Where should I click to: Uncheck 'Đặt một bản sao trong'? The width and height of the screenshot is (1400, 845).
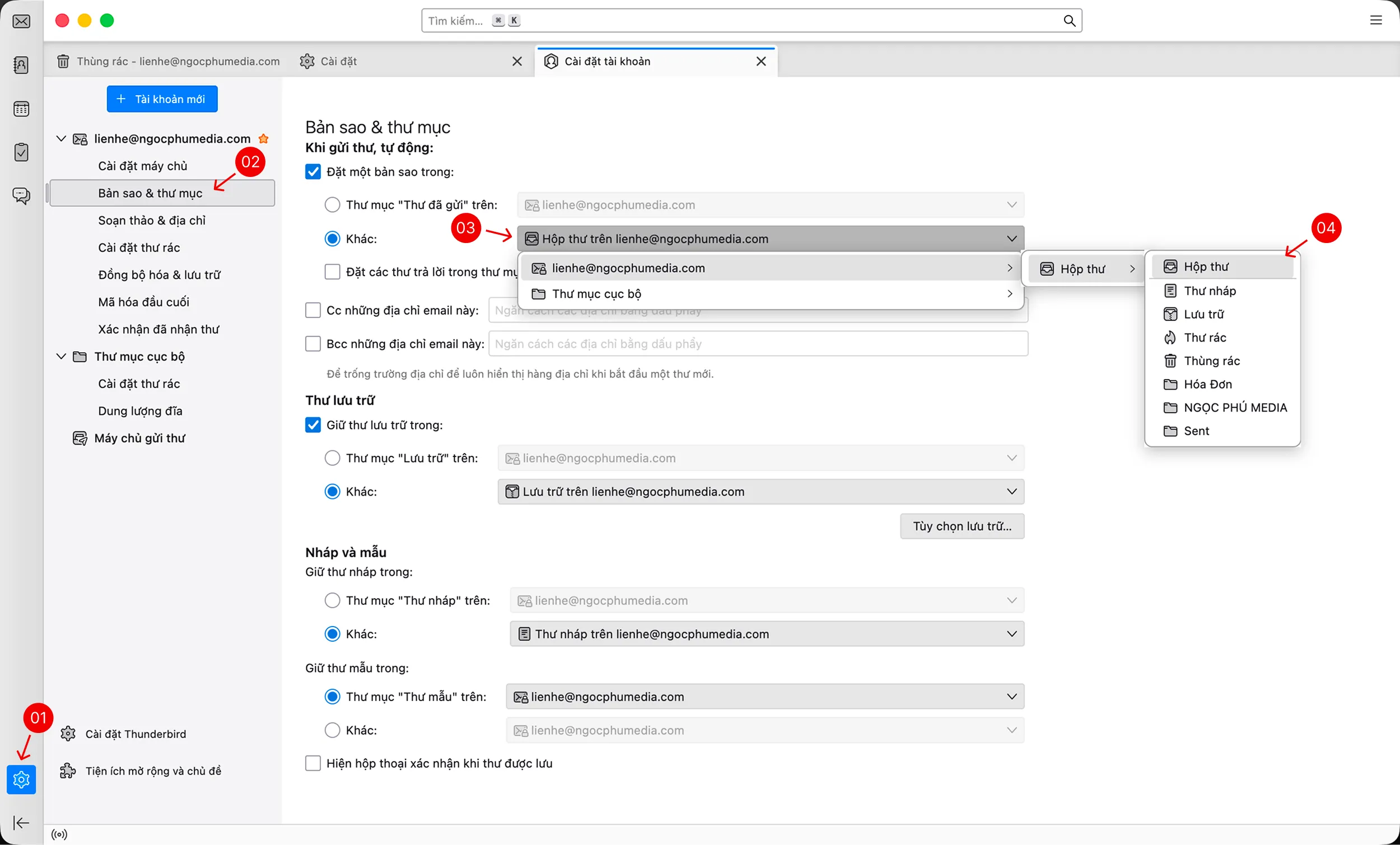coord(313,171)
